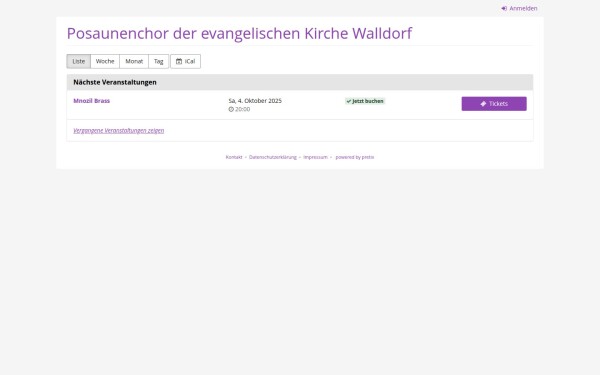Click the Nächste Veranstaltungen heading
Image resolution: width=600 pixels, height=375 pixels.
click(115, 82)
